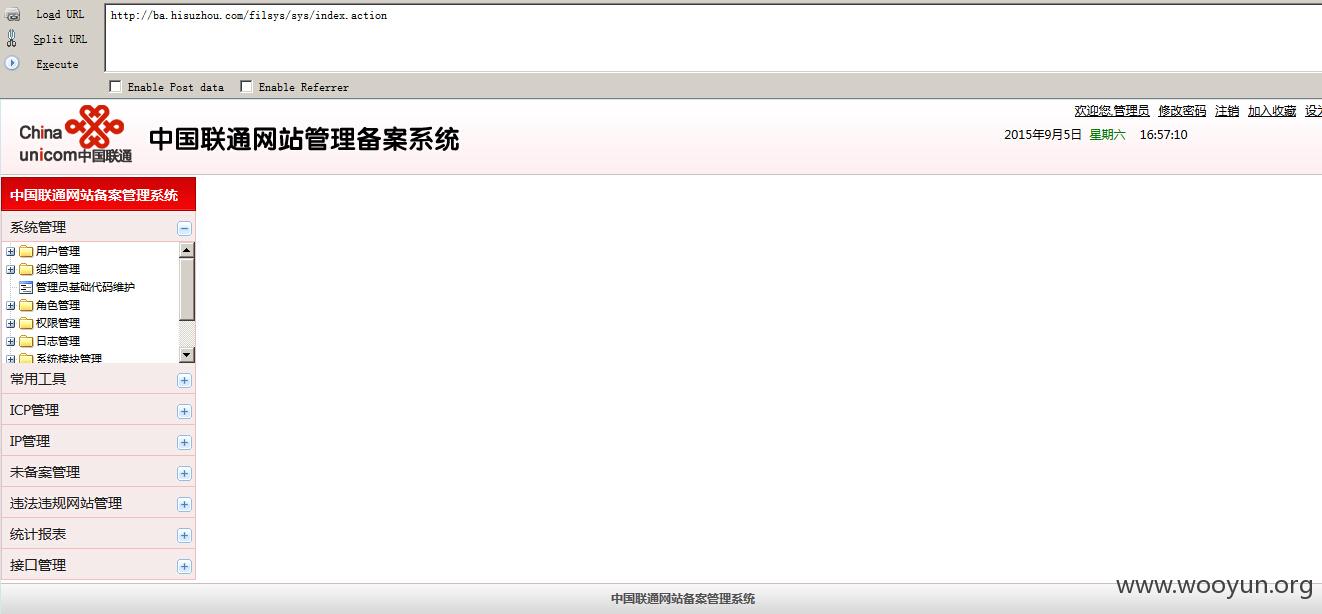Expand the 组织管理 tree node
This screenshot has width=1322, height=614.
click(x=11, y=269)
